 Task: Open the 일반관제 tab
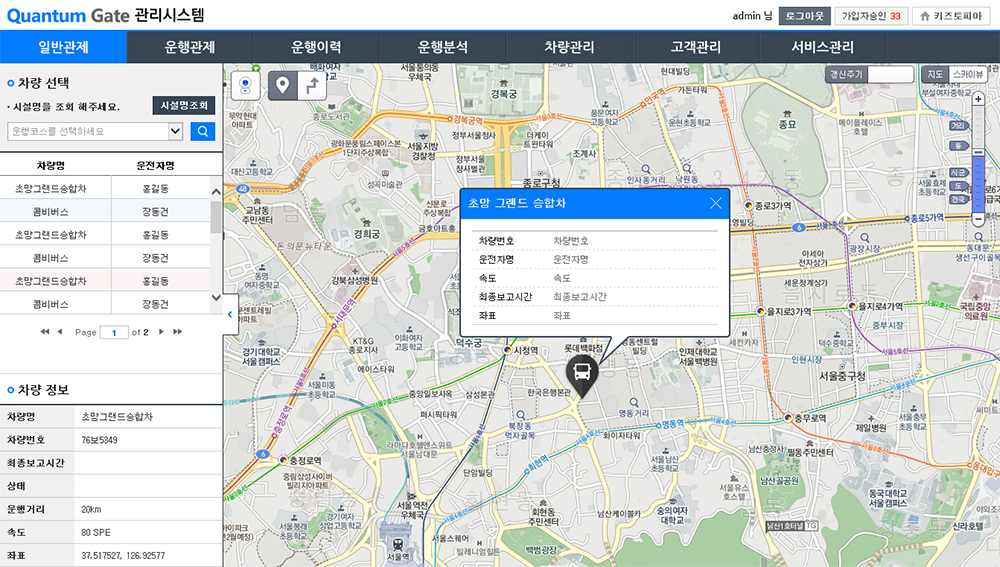coord(63,47)
